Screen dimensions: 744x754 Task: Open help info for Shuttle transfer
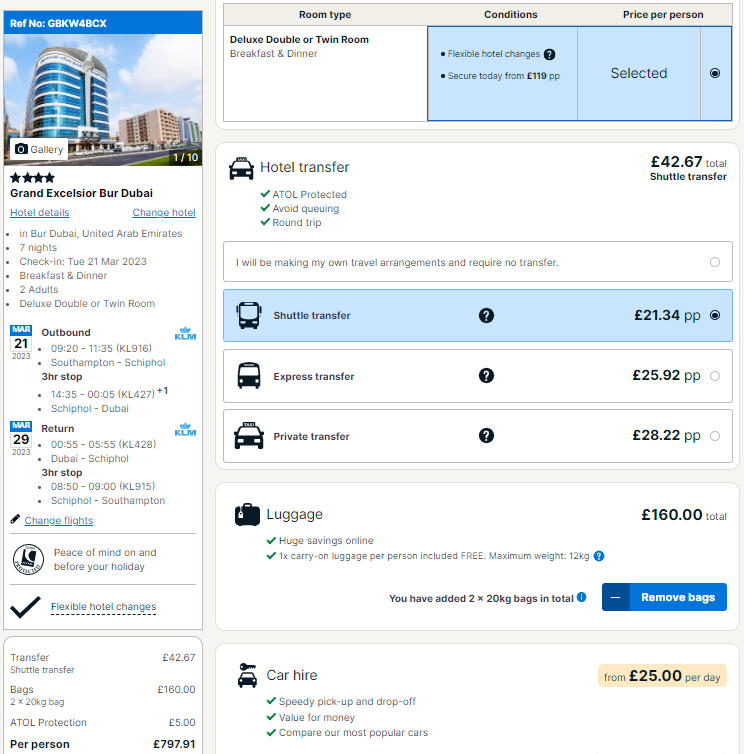tap(486, 315)
